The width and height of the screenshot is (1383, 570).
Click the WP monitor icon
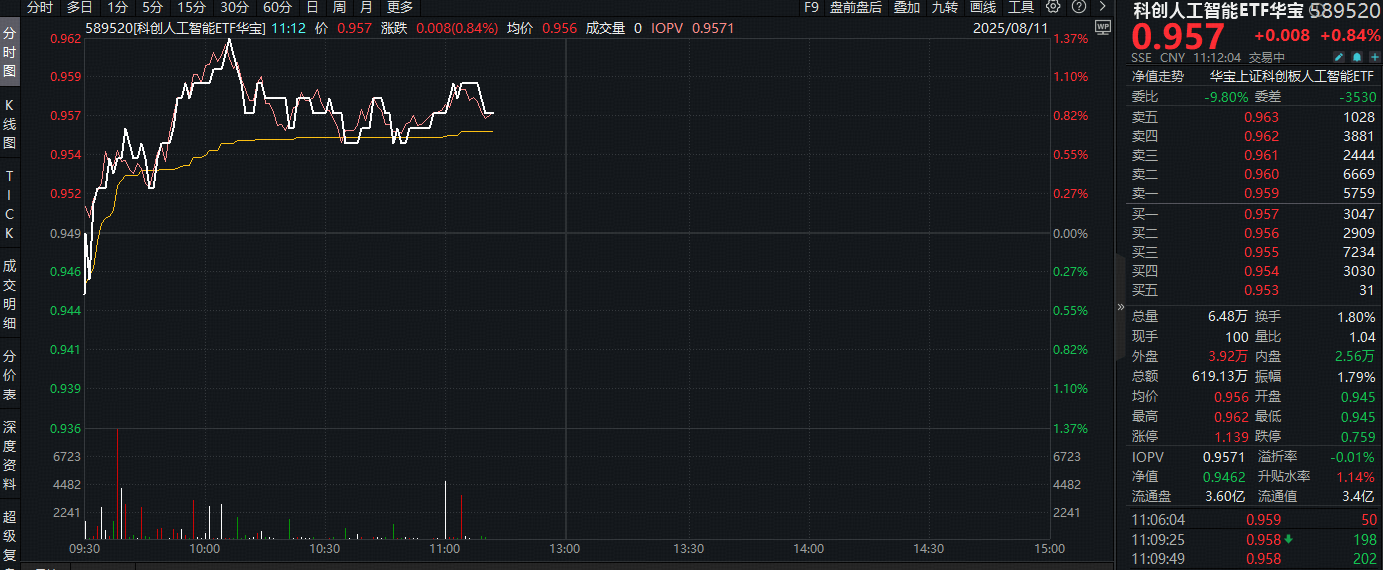tap(1101, 28)
